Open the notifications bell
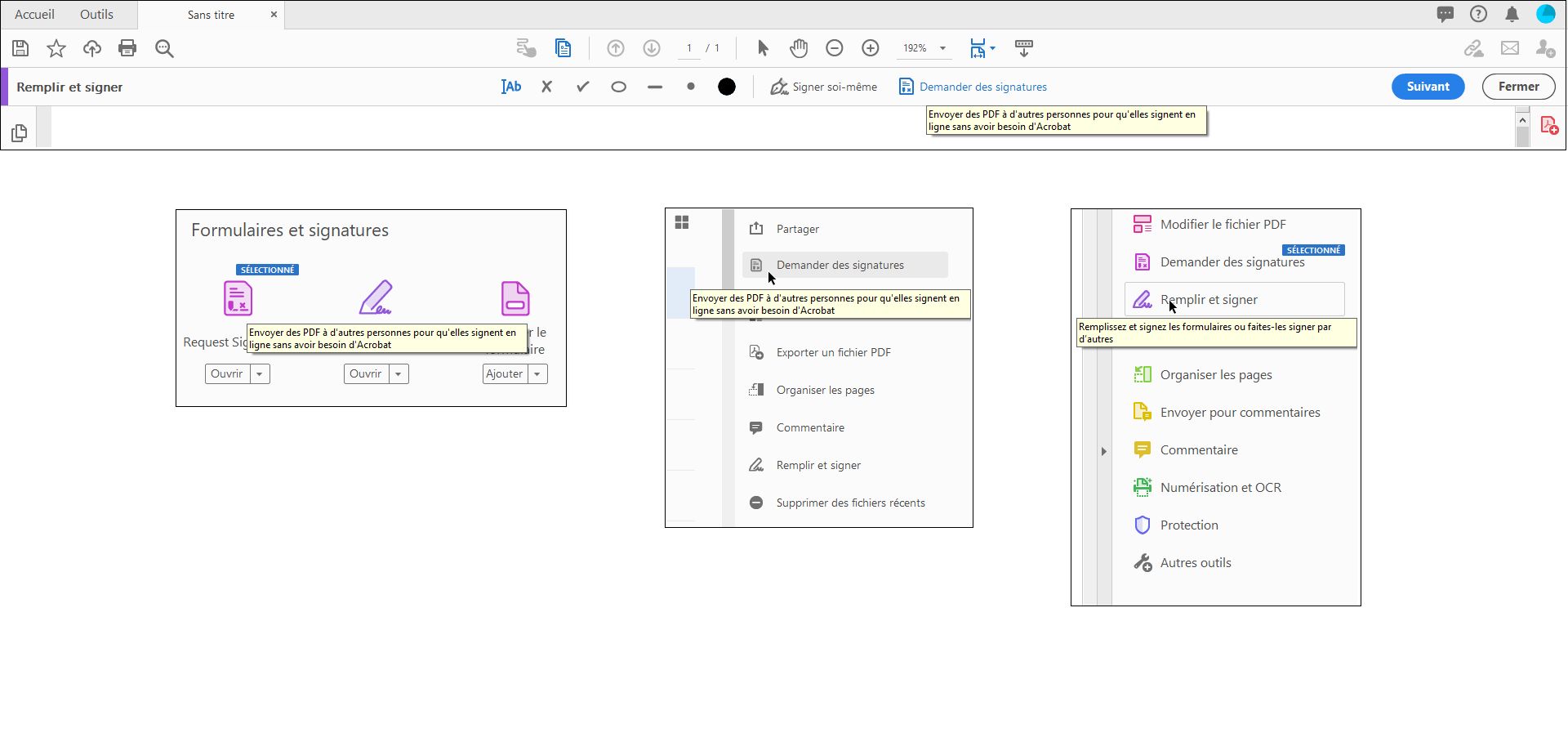Image resolution: width=1568 pixels, height=733 pixels. 1512,14
